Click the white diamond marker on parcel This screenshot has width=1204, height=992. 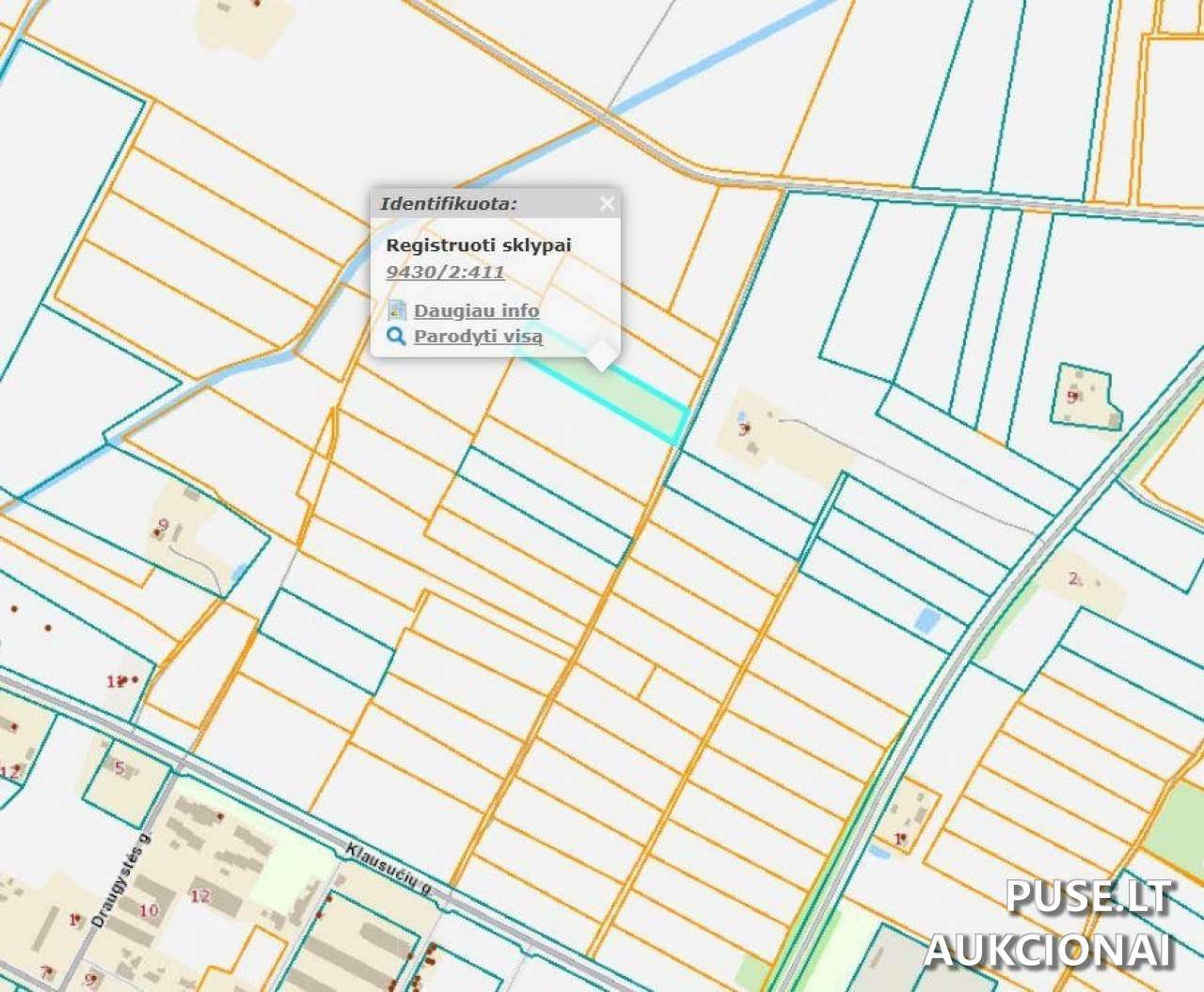(602, 355)
